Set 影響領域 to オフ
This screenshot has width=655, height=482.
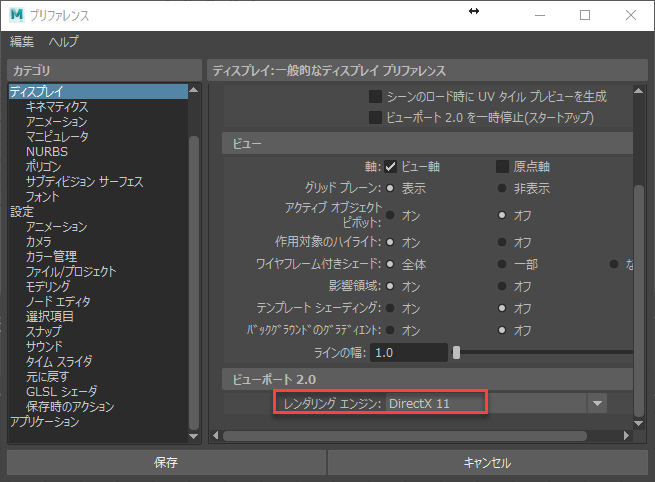(502, 287)
